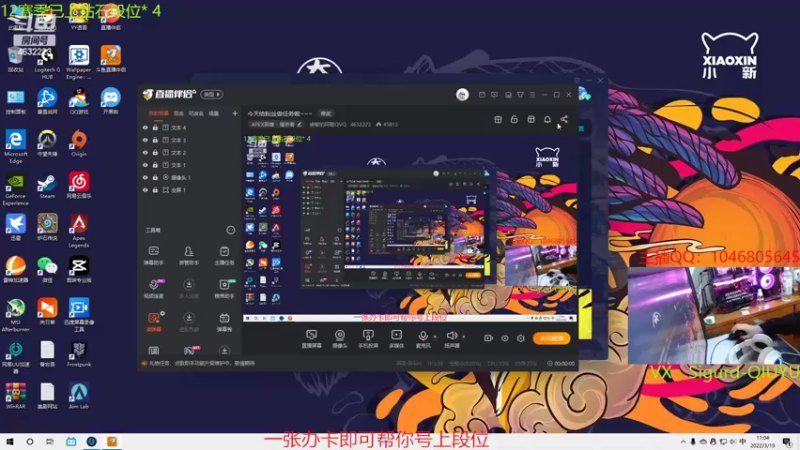
Task: Open the taskbar clock and date
Action: 762,442
